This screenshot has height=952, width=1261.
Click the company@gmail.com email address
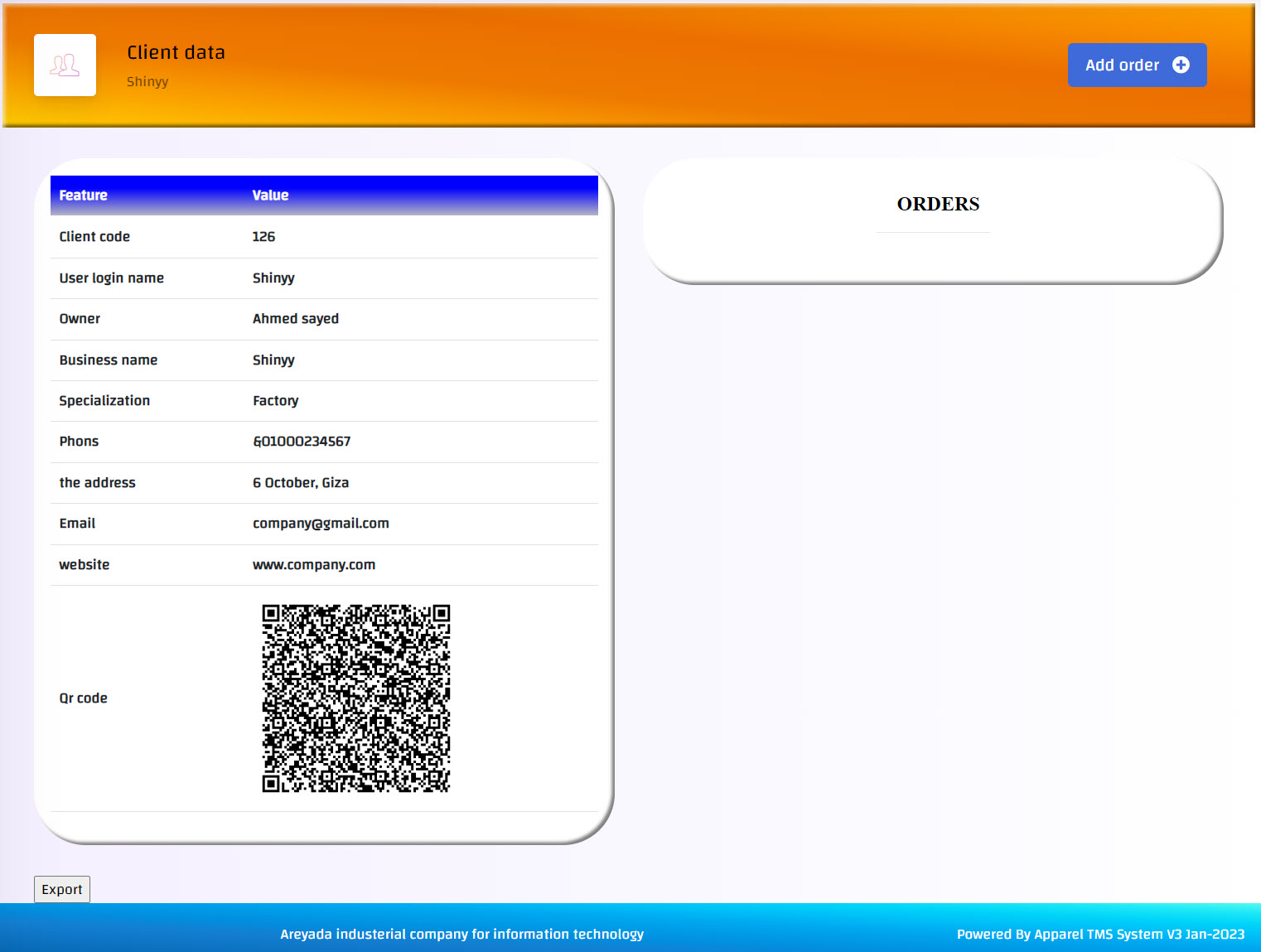[321, 524]
